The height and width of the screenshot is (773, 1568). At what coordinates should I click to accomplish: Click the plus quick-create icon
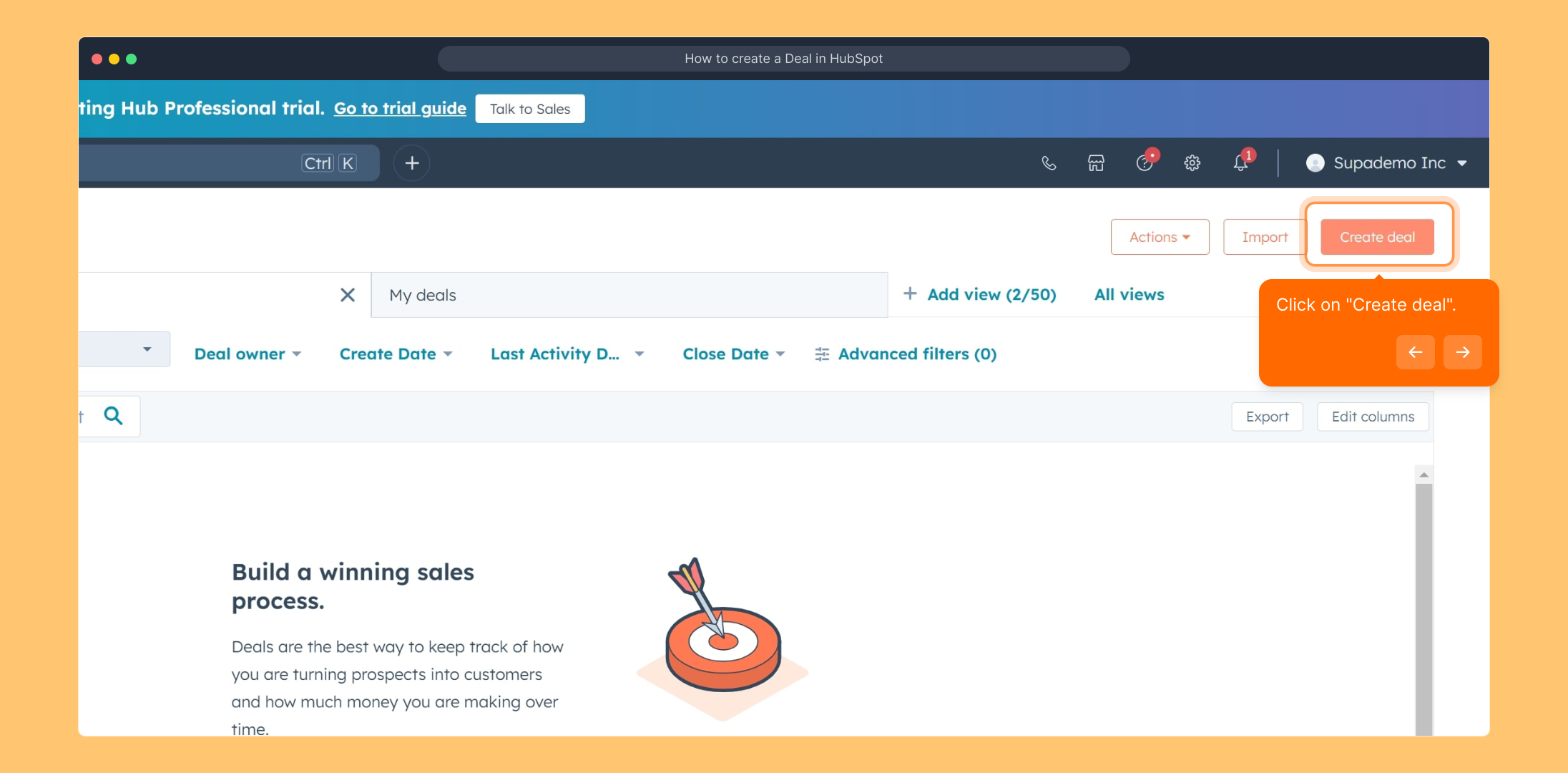pyautogui.click(x=412, y=163)
